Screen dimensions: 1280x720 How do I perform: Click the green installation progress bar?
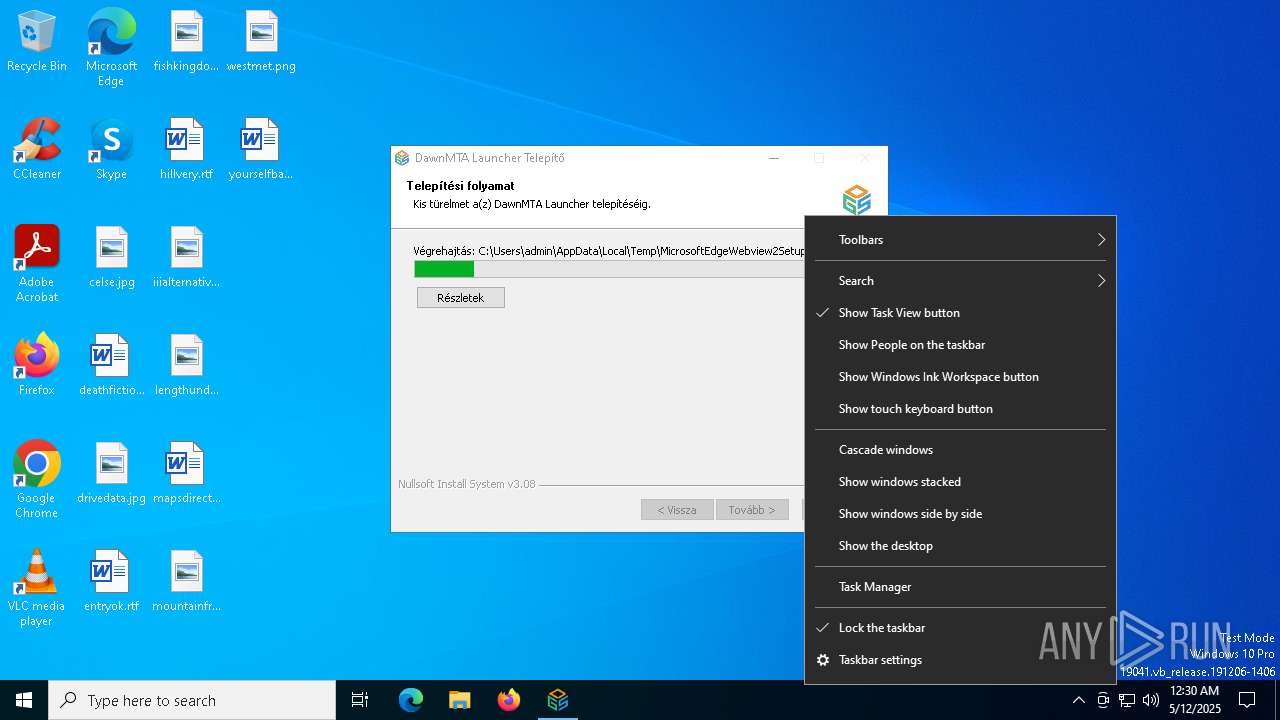click(444, 269)
